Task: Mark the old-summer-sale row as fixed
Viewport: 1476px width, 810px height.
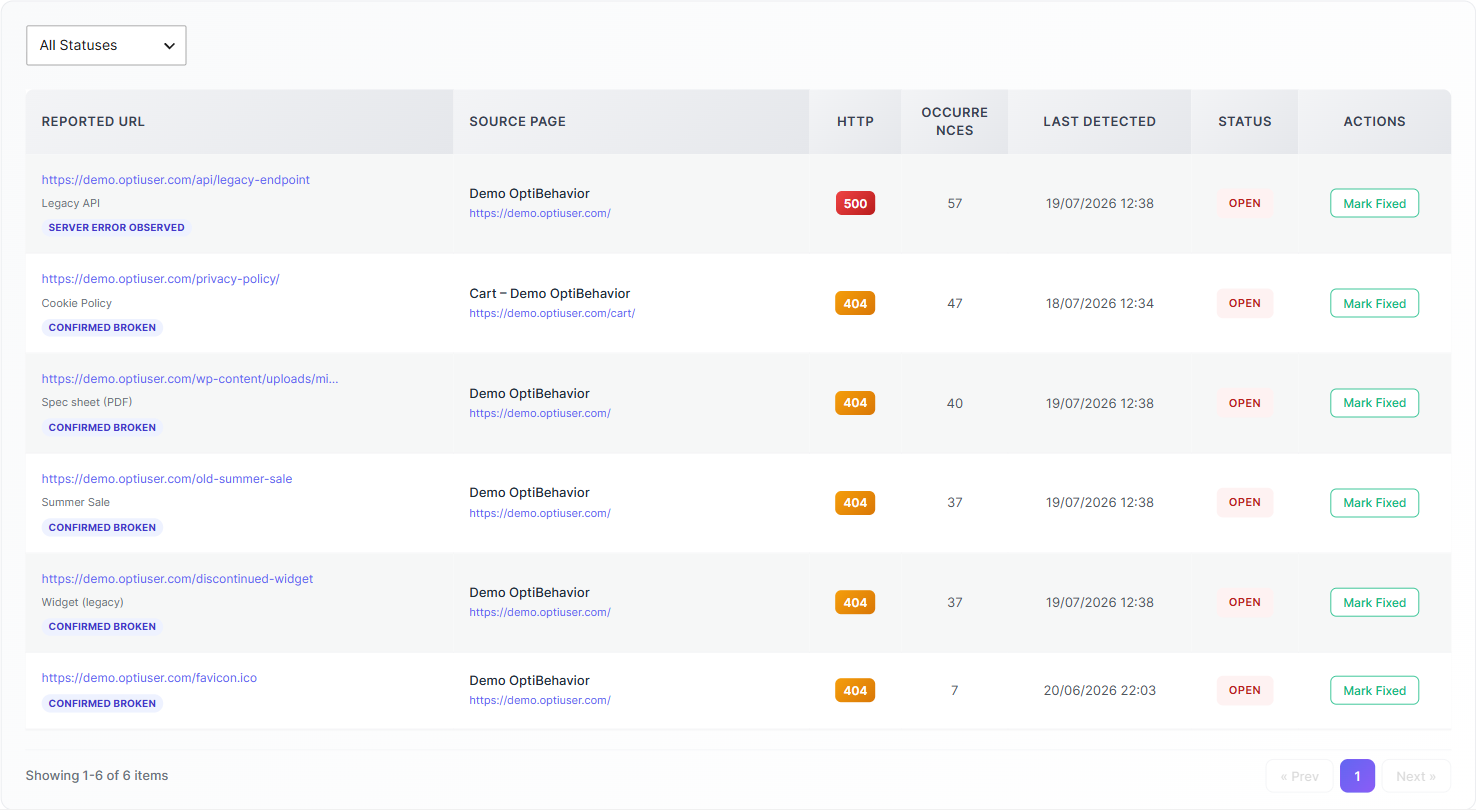Action: [x=1374, y=503]
